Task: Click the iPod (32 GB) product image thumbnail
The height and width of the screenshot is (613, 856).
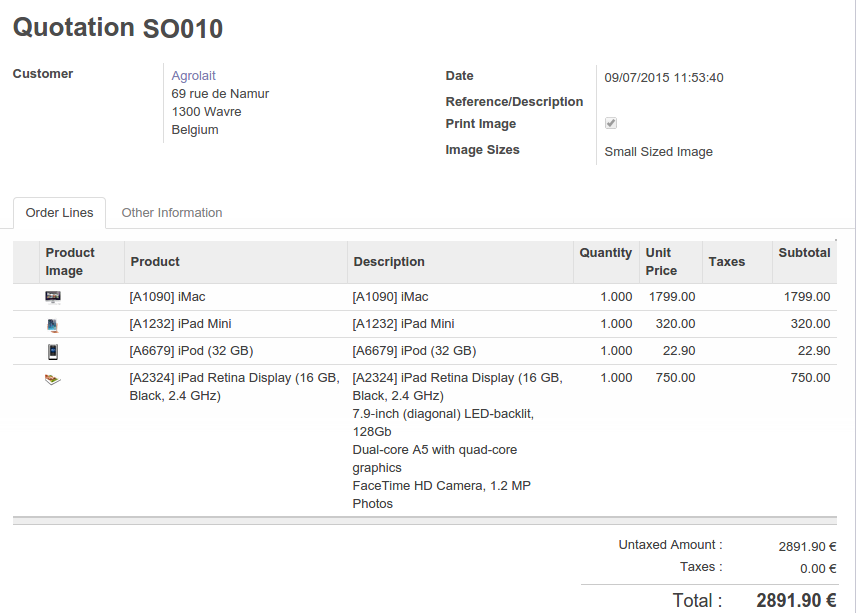Action: (53, 352)
